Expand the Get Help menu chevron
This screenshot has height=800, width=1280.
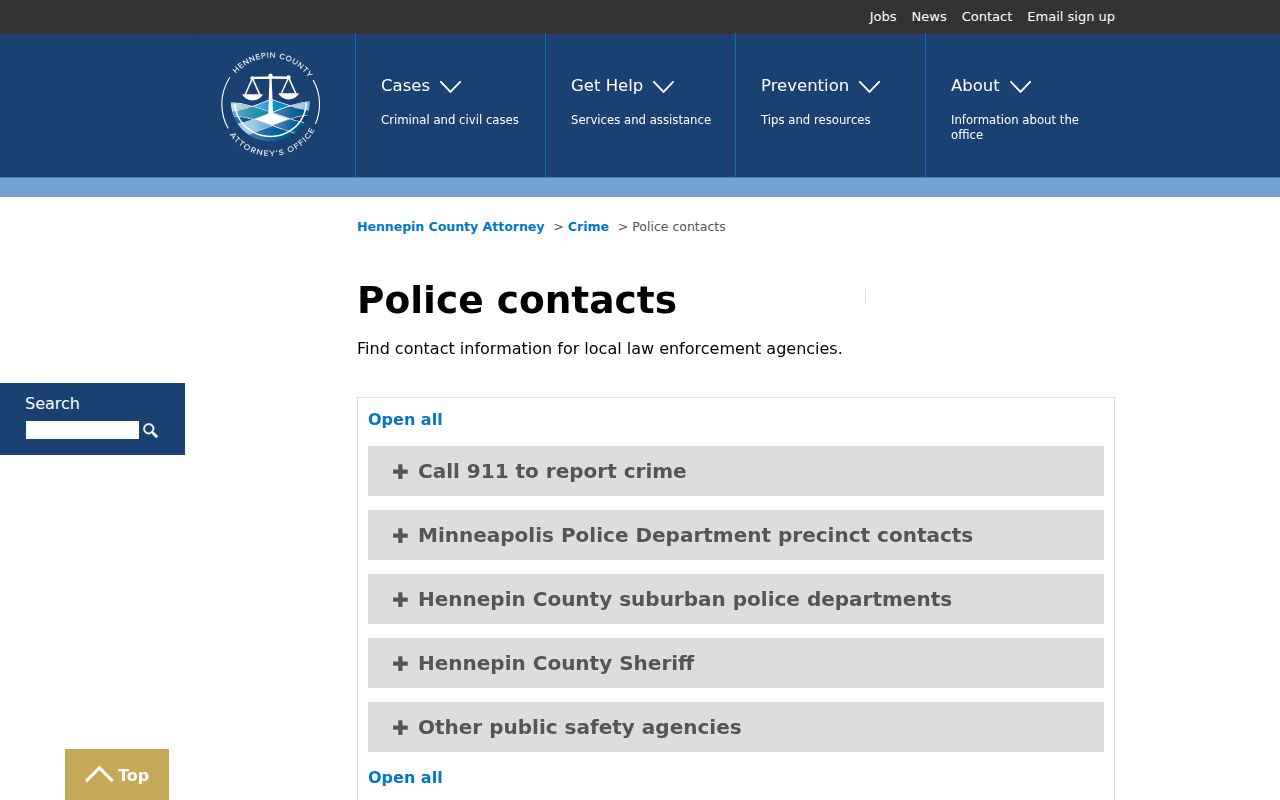tap(663, 87)
